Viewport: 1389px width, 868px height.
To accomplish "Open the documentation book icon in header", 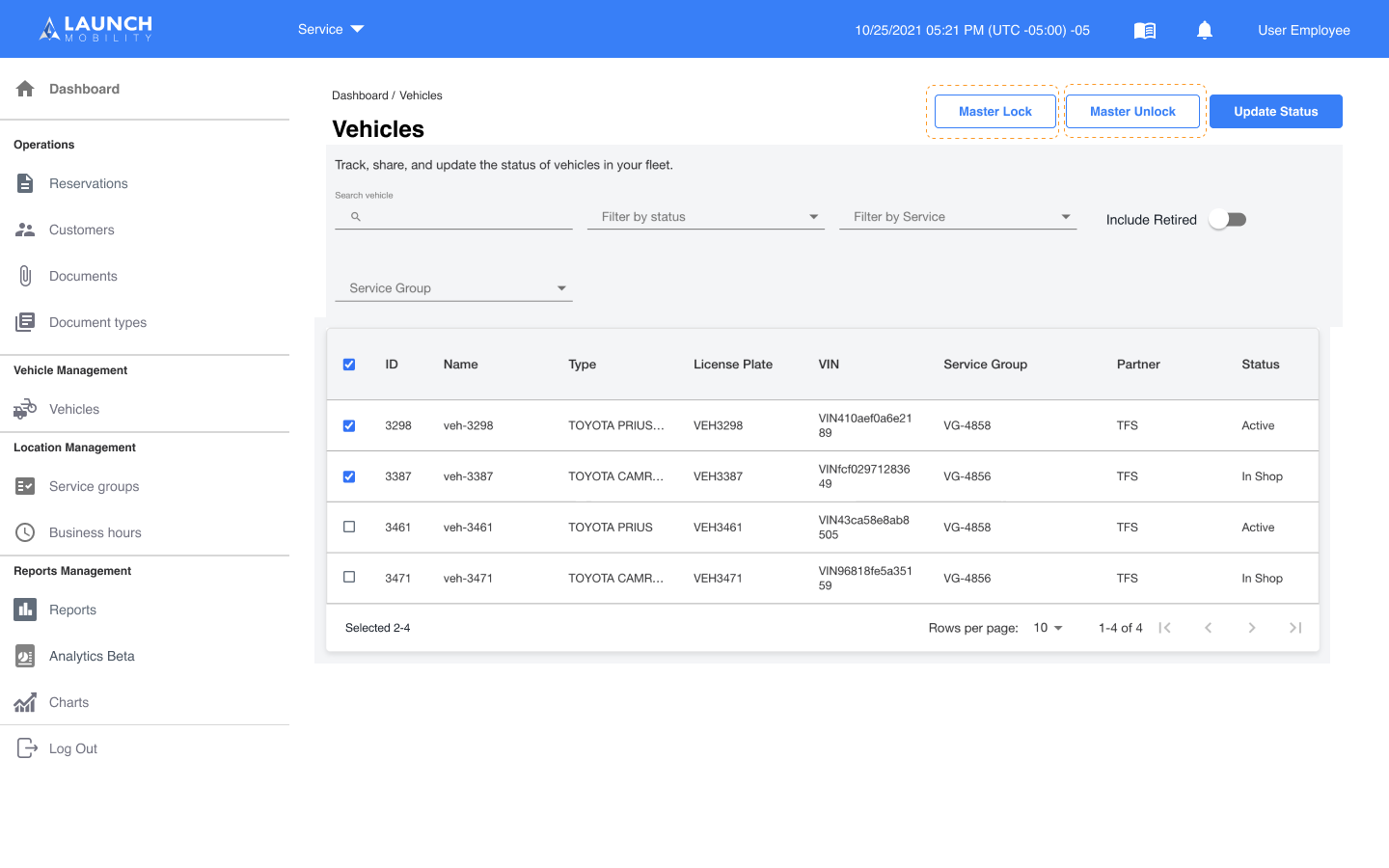I will pyautogui.click(x=1144, y=30).
